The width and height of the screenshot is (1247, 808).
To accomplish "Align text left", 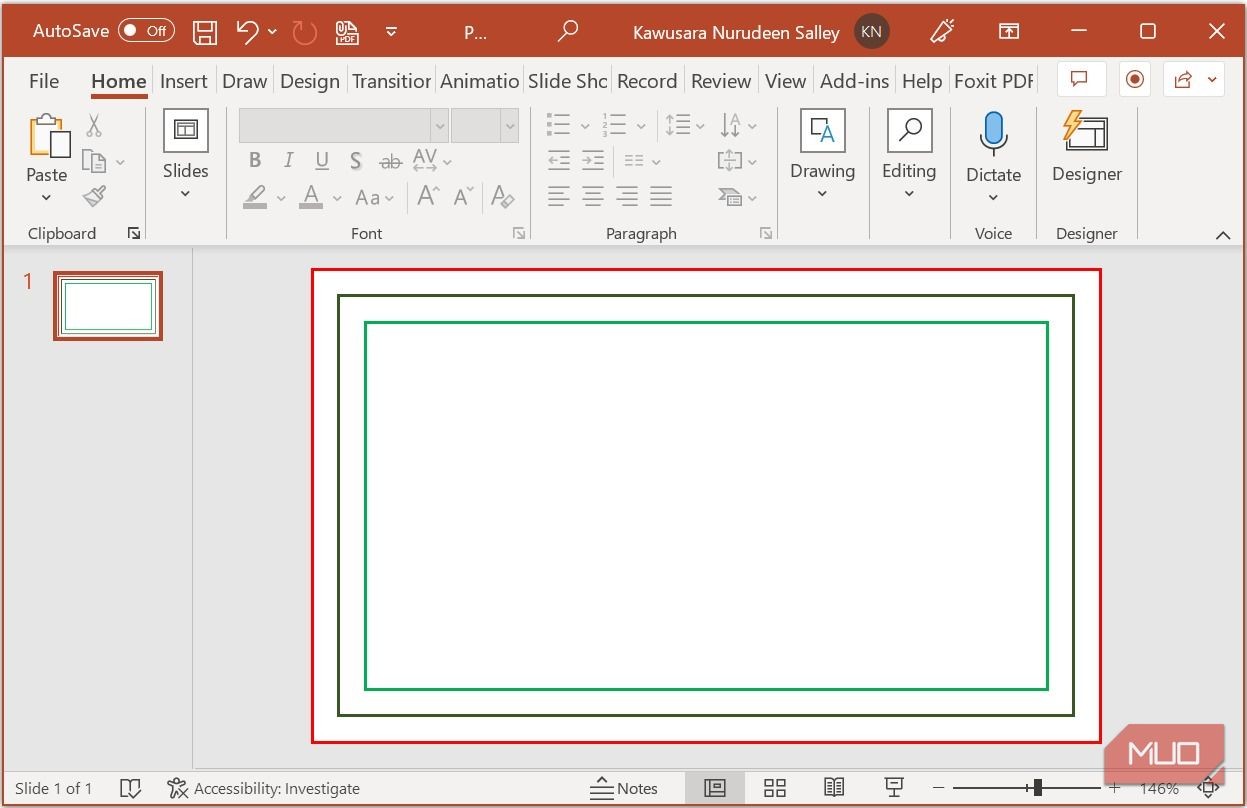I will pos(559,197).
